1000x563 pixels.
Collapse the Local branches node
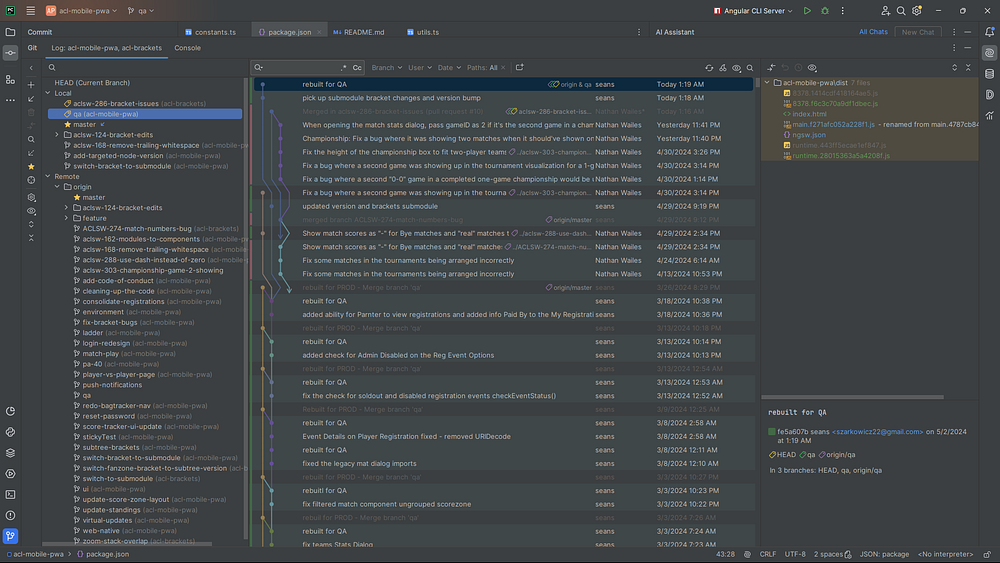click(x=47, y=93)
